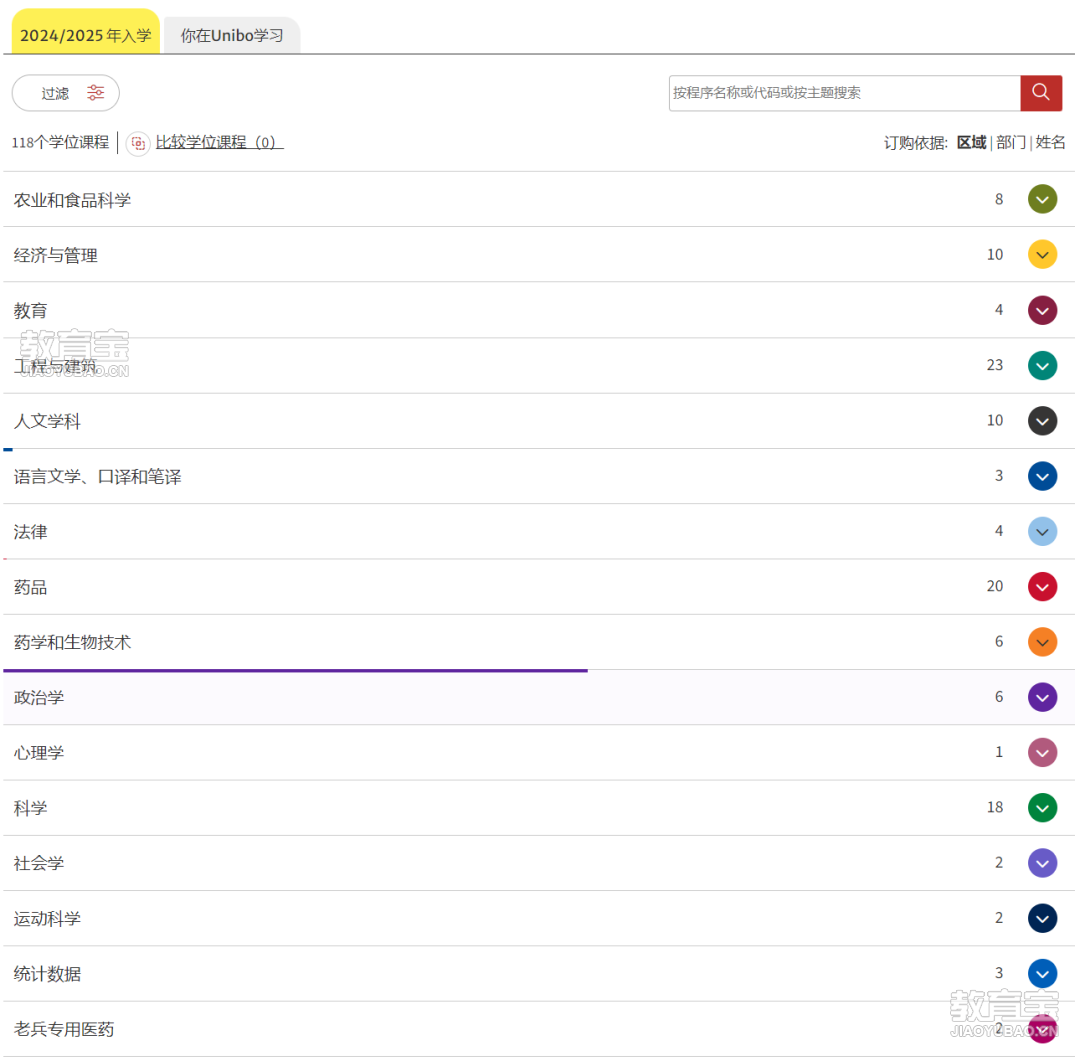Open the 运动科学 row label

click(47, 919)
